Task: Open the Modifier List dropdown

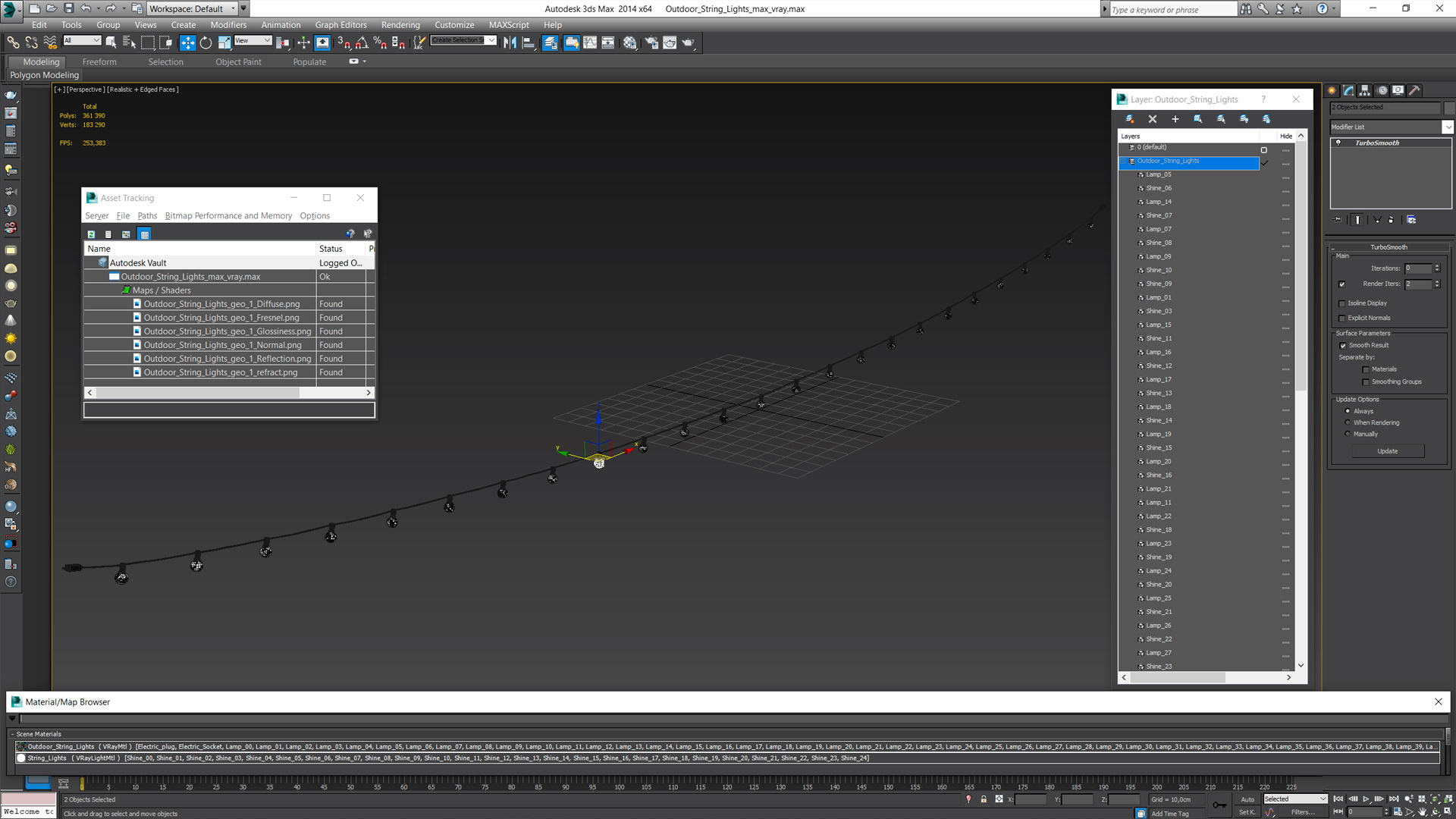Action: (1448, 127)
